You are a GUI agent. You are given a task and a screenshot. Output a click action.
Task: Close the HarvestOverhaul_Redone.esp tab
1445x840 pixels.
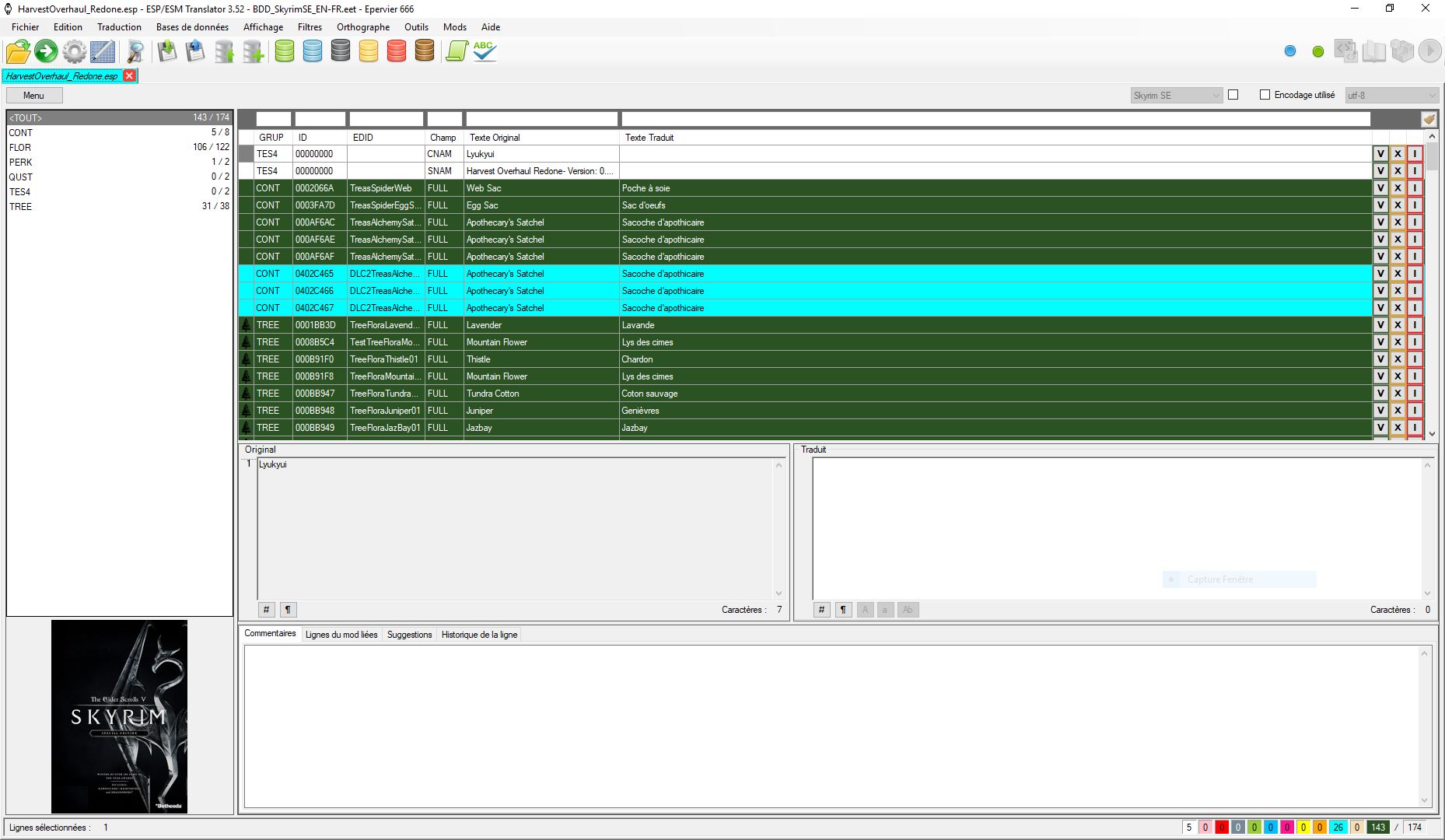pyautogui.click(x=129, y=75)
